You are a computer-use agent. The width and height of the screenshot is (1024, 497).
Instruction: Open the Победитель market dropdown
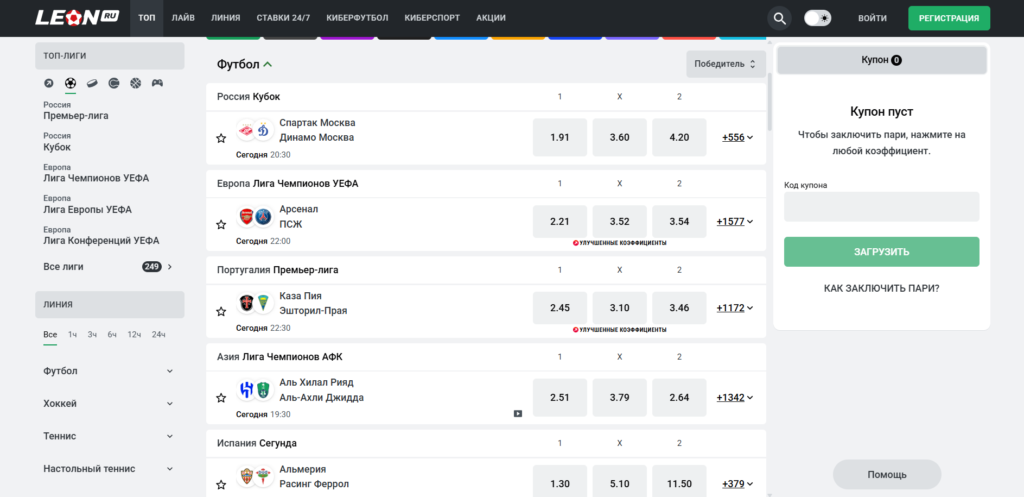tap(726, 64)
